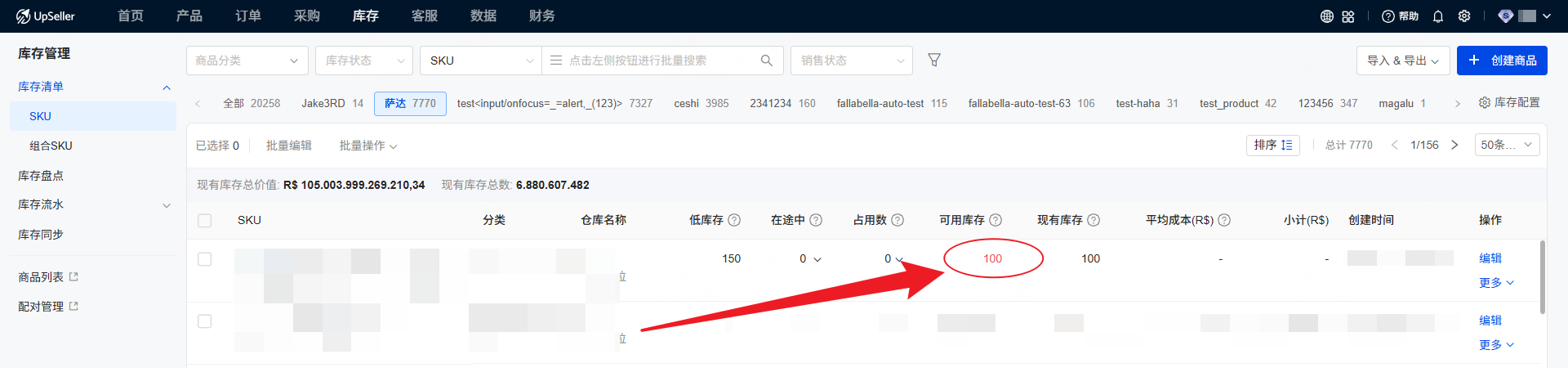The width and height of the screenshot is (1568, 368).
Task: Click the 创建商品 button
Action: 1502,61
